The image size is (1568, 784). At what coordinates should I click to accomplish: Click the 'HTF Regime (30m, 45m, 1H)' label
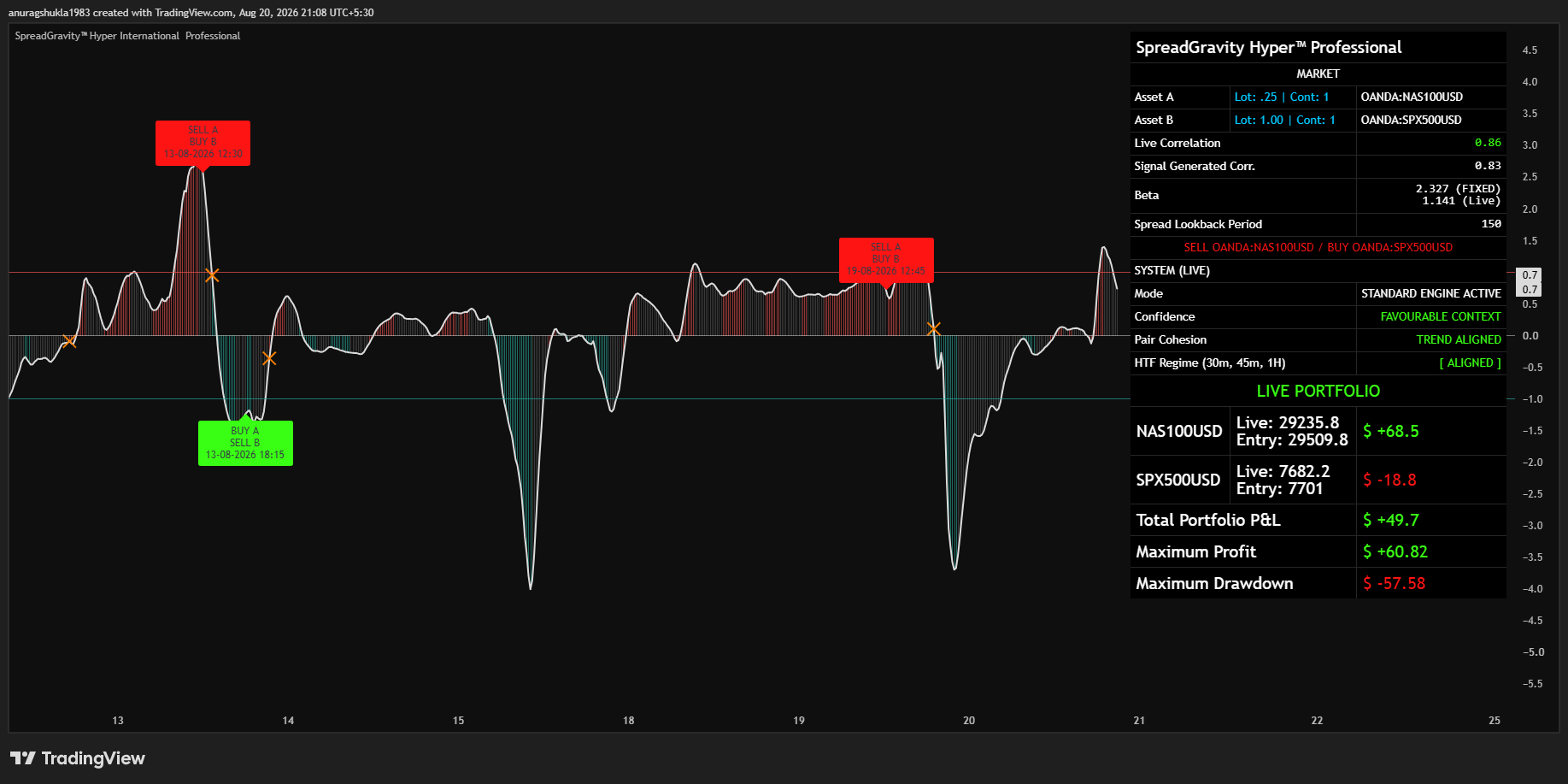[x=1209, y=363]
